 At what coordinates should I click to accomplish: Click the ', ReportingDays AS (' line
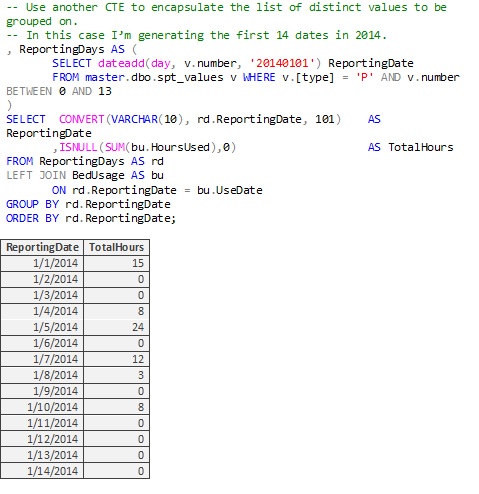pyautogui.click(x=72, y=49)
